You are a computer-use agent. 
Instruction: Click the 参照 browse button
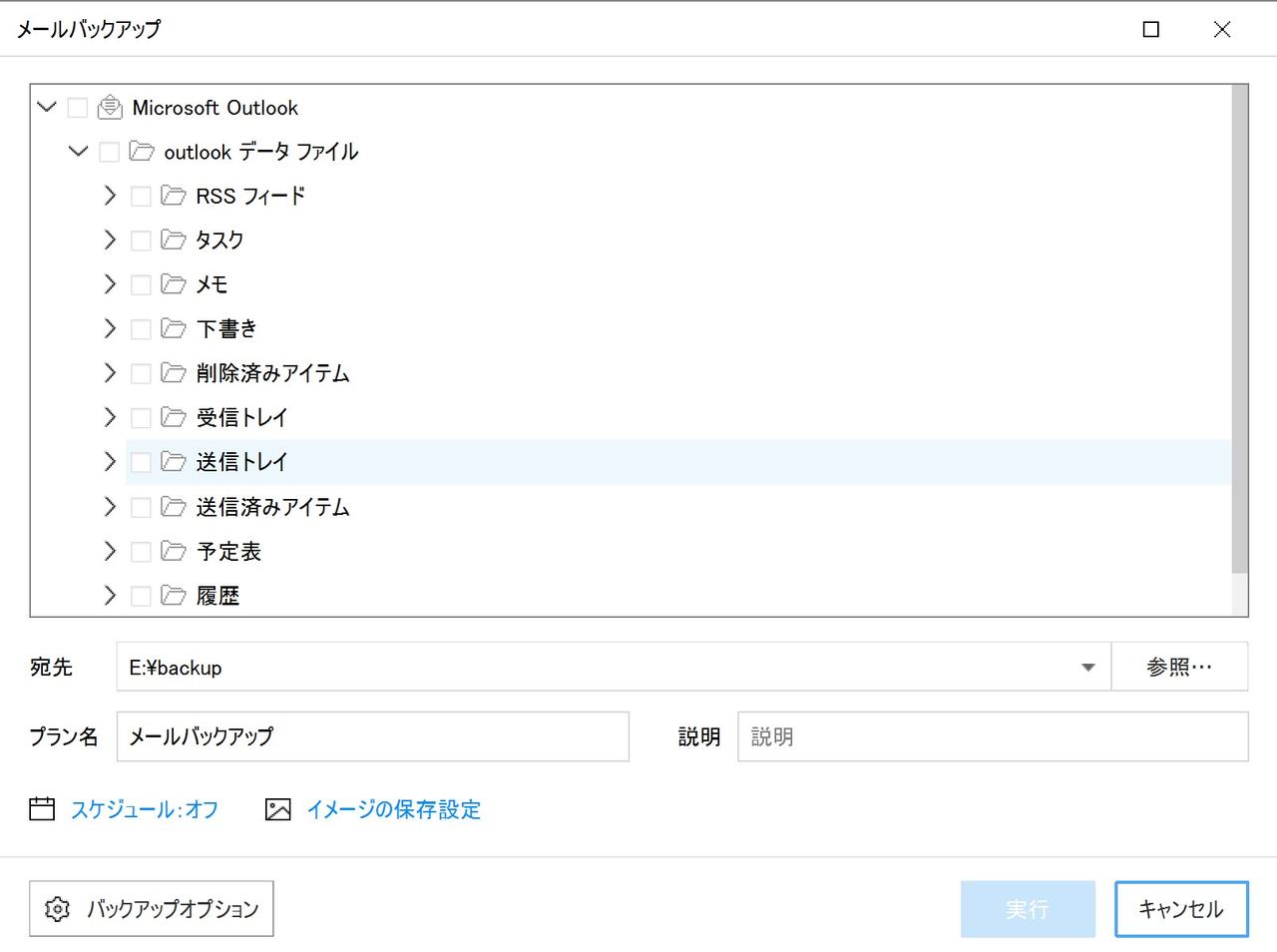pyautogui.click(x=1179, y=667)
